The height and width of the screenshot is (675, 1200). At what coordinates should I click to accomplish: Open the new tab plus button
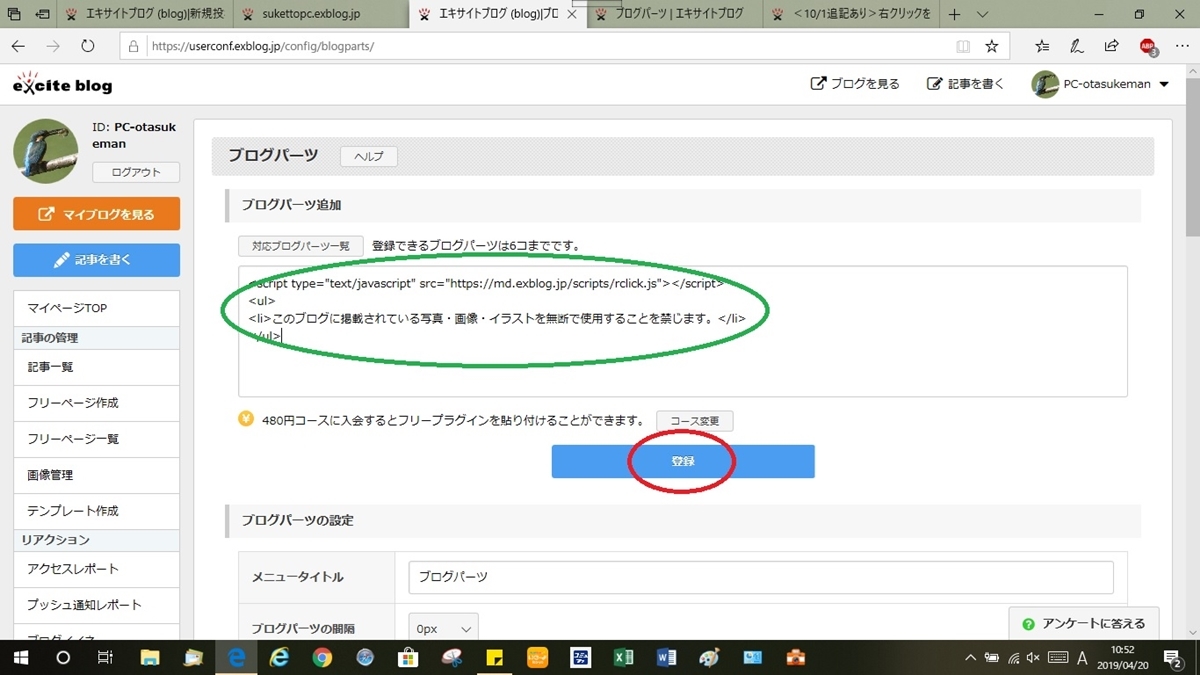pos(955,14)
